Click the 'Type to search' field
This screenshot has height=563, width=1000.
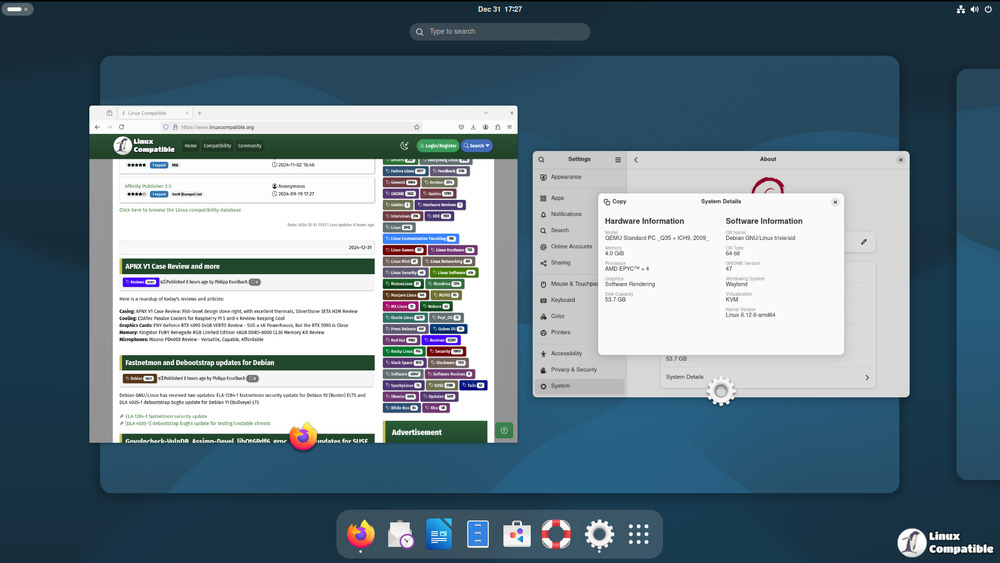[500, 31]
